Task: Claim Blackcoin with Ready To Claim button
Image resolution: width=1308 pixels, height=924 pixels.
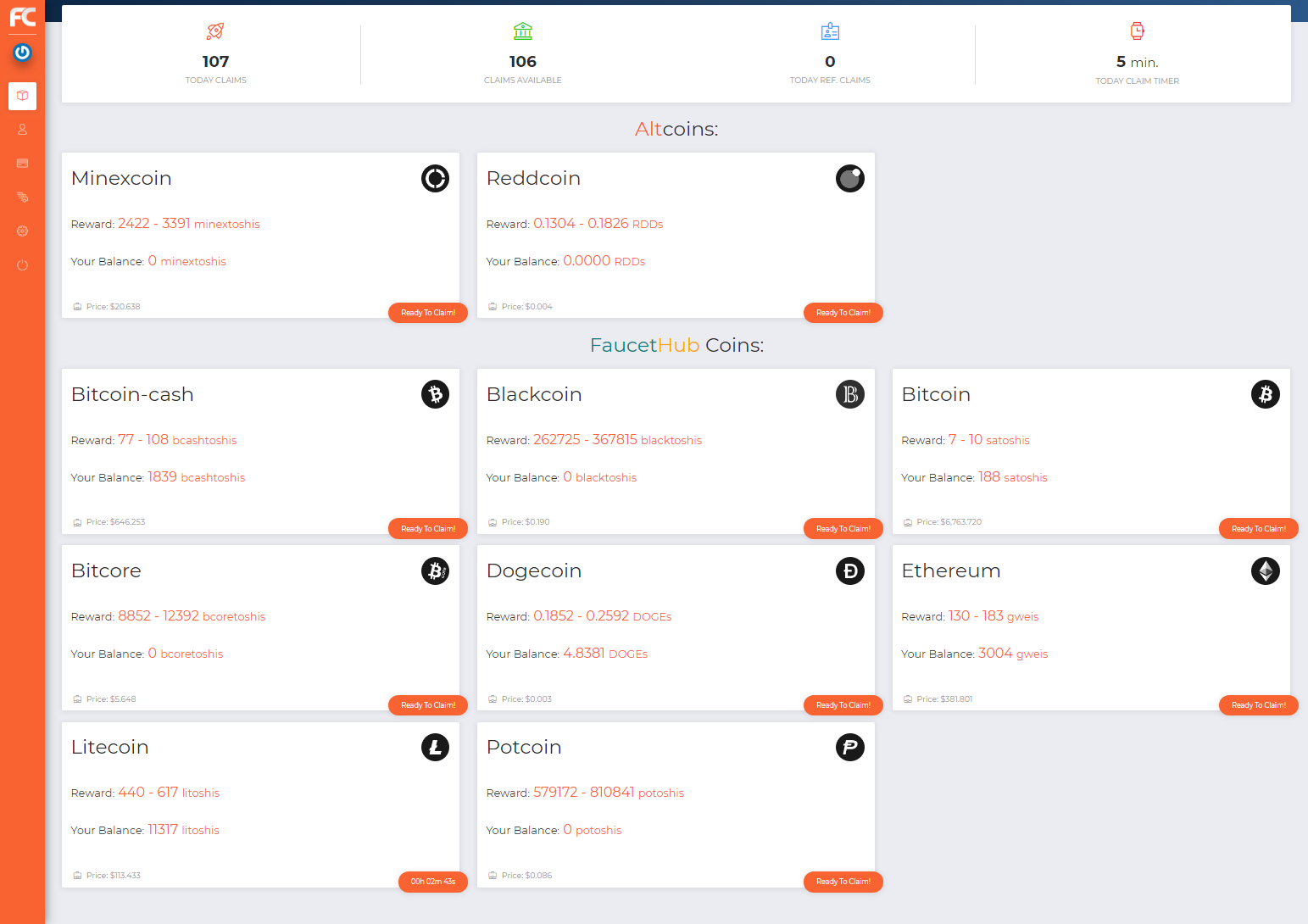Action: click(x=843, y=529)
